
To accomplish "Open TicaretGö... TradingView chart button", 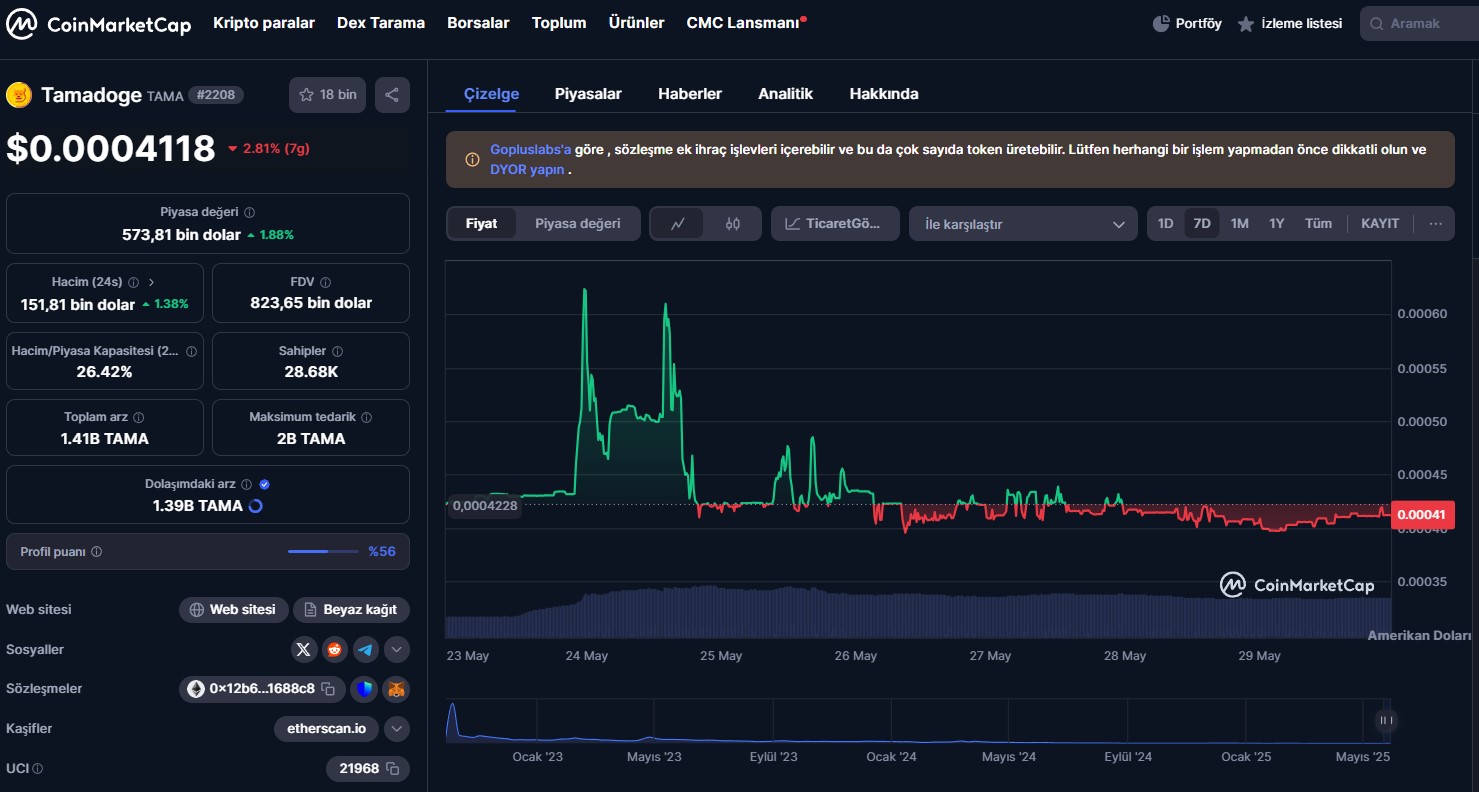I will (835, 224).
